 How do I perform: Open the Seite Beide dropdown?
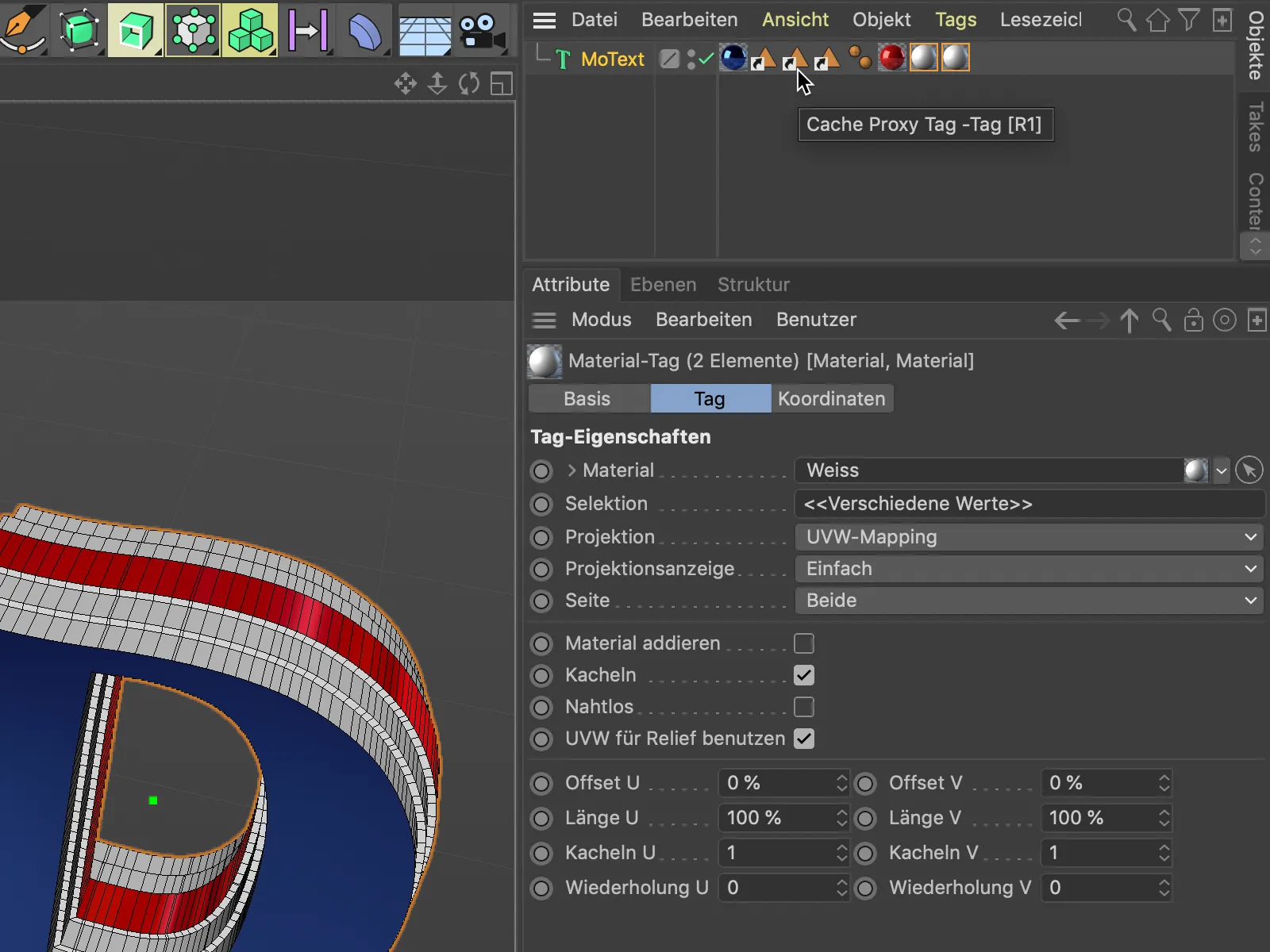click(x=1029, y=601)
